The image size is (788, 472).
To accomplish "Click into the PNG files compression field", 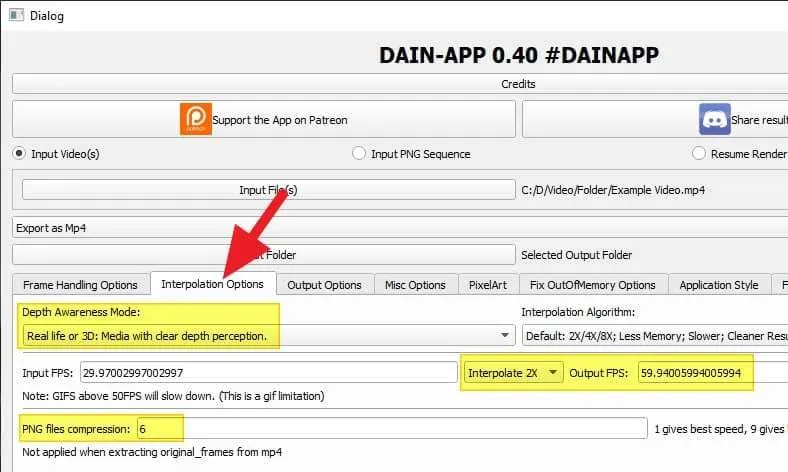I will [x=392, y=429].
